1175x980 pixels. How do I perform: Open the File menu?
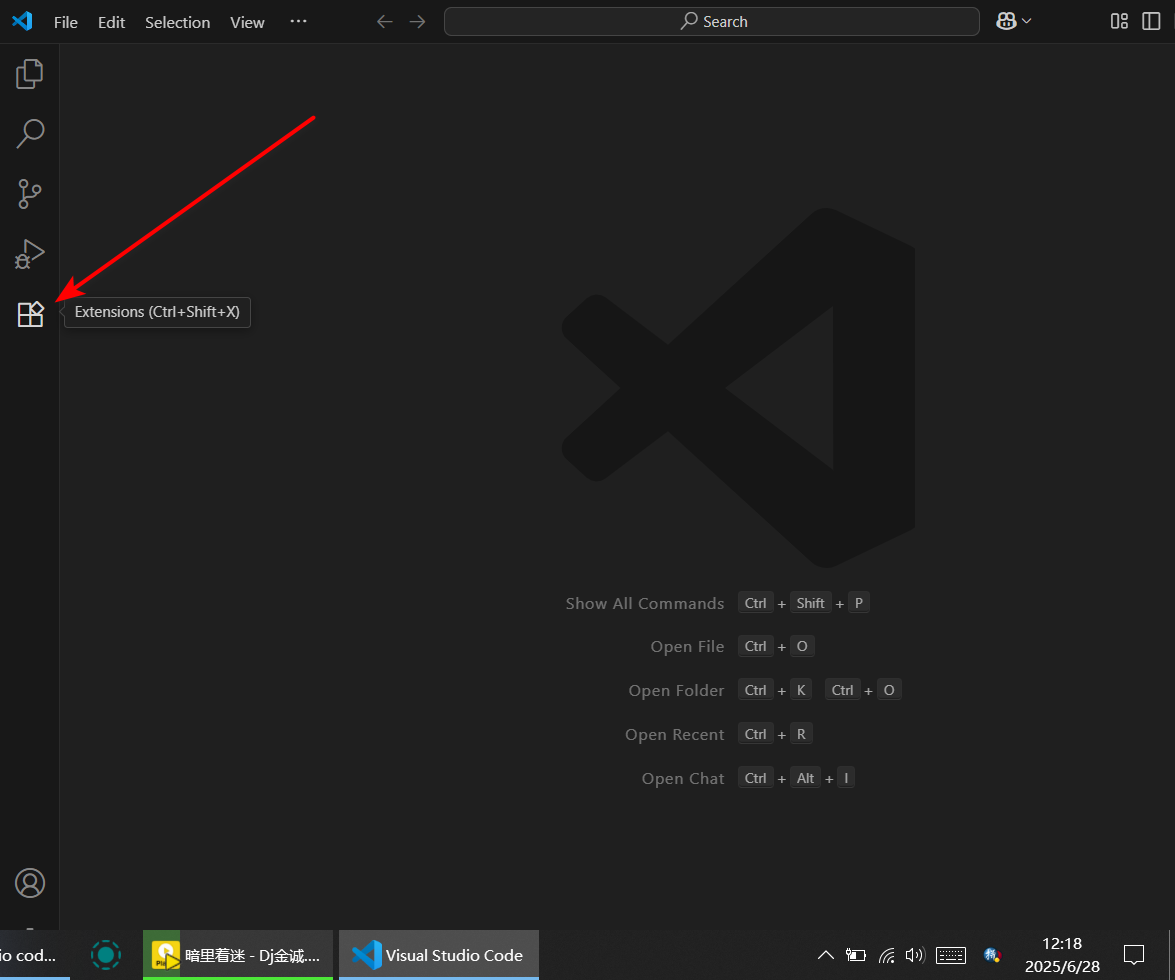(x=65, y=21)
